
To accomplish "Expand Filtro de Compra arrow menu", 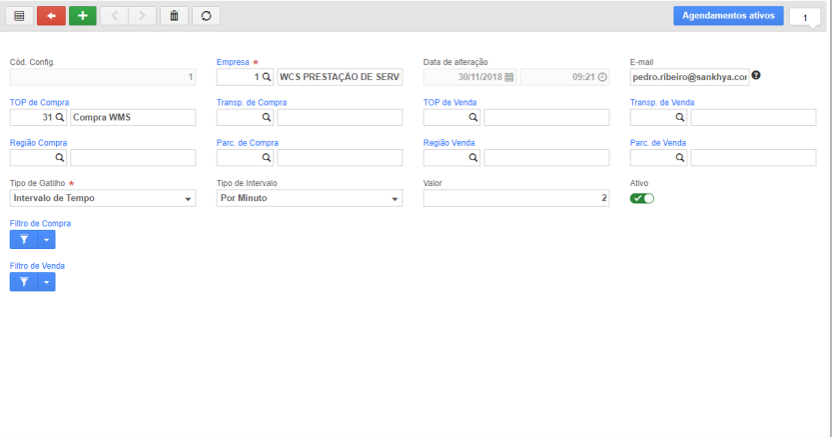I will (x=47, y=240).
